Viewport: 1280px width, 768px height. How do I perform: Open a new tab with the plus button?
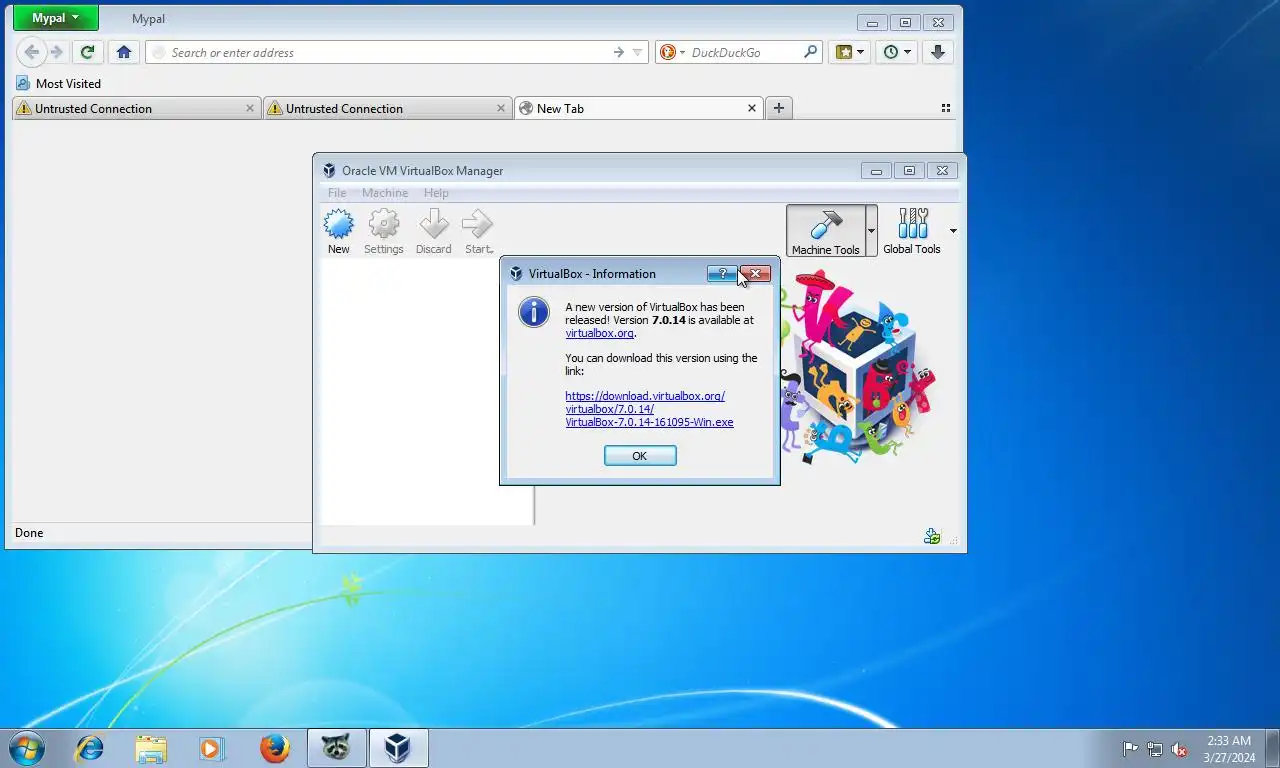779,108
